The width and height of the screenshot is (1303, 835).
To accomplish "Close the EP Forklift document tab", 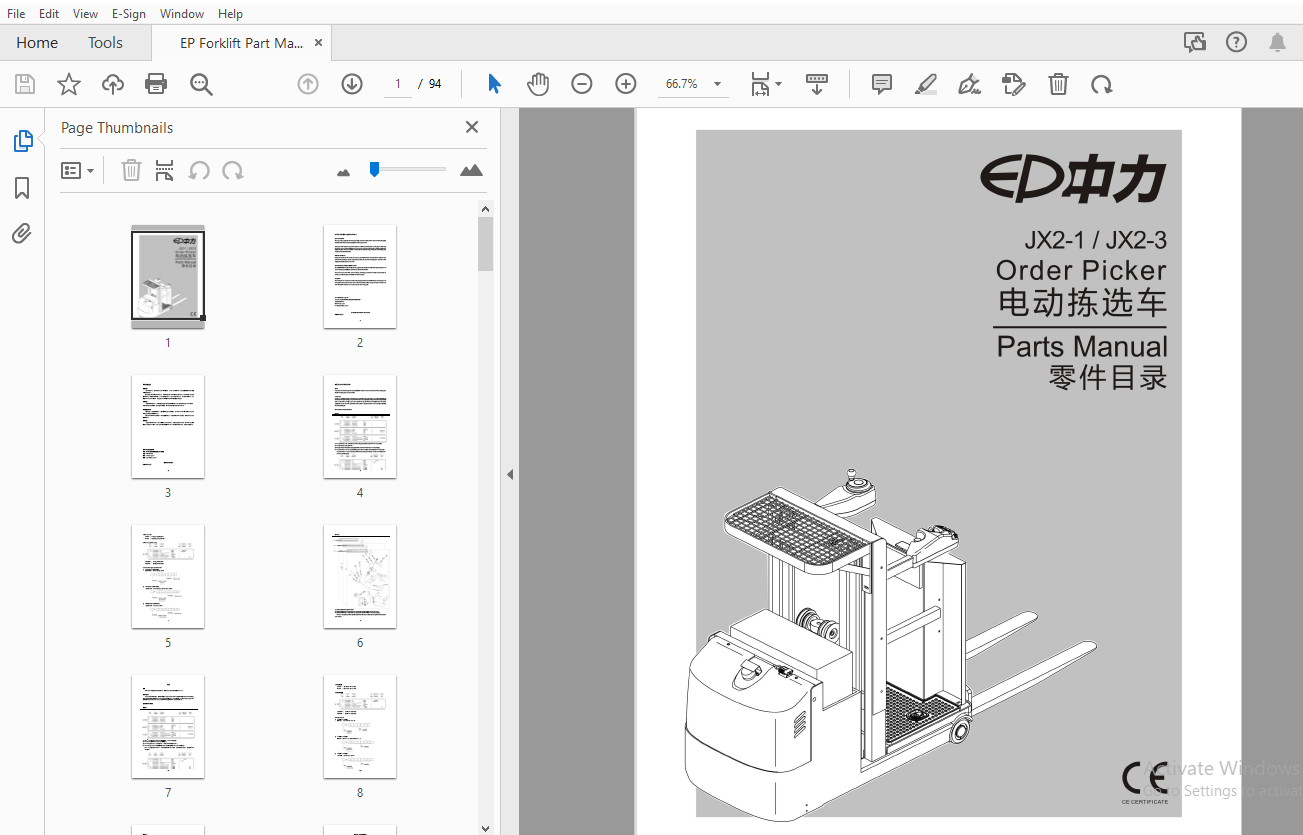I will tap(319, 43).
